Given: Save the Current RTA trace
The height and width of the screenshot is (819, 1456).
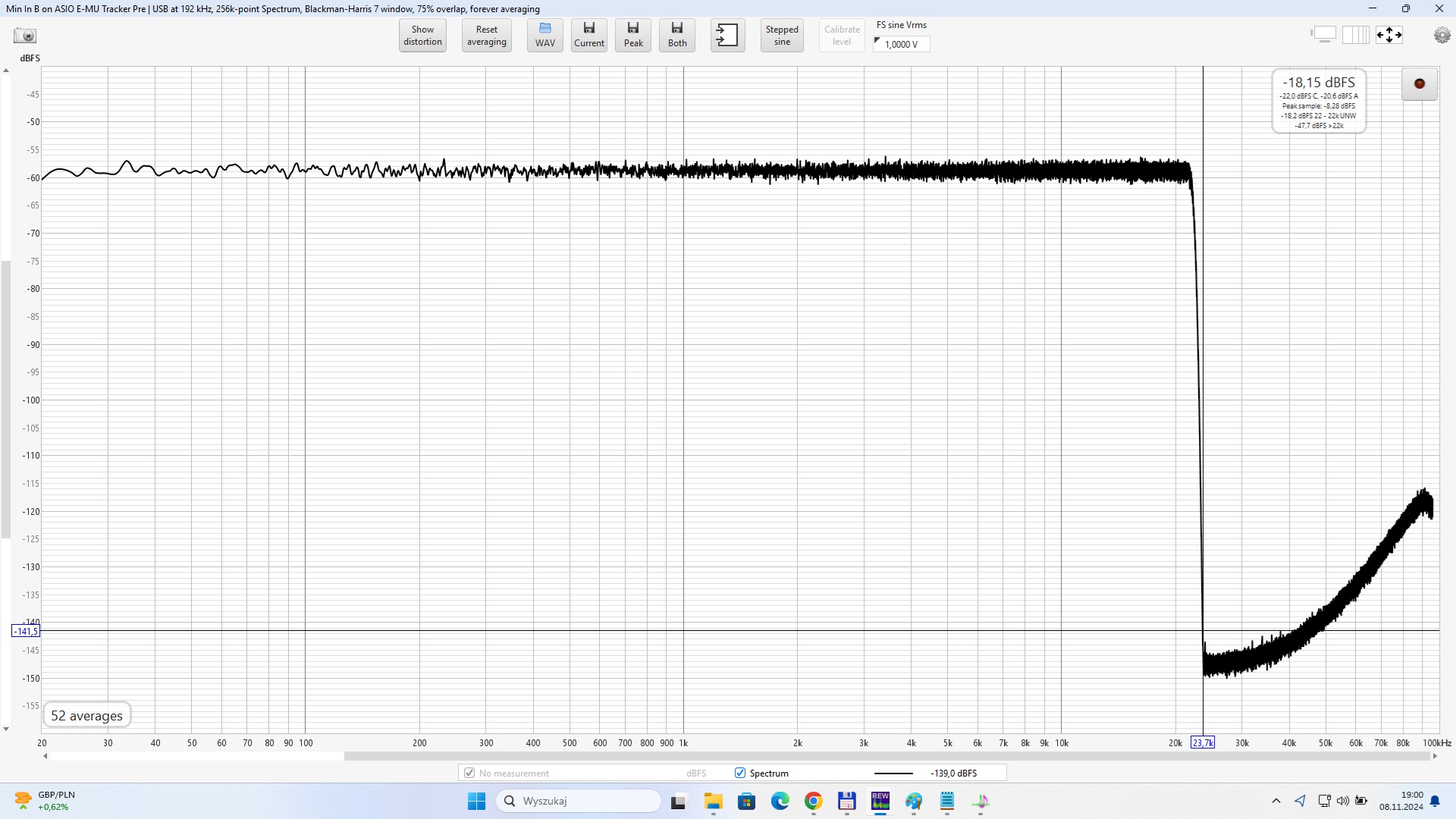Looking at the screenshot, I should pos(589,36).
